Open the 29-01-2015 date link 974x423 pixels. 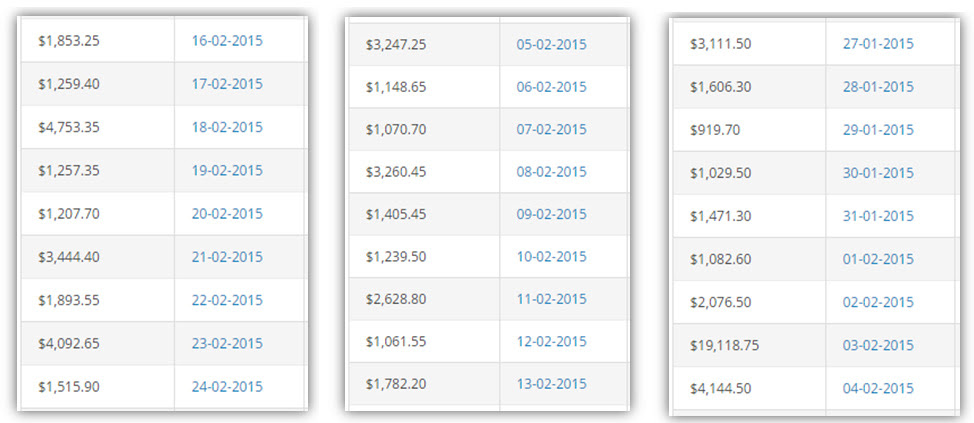pos(878,130)
